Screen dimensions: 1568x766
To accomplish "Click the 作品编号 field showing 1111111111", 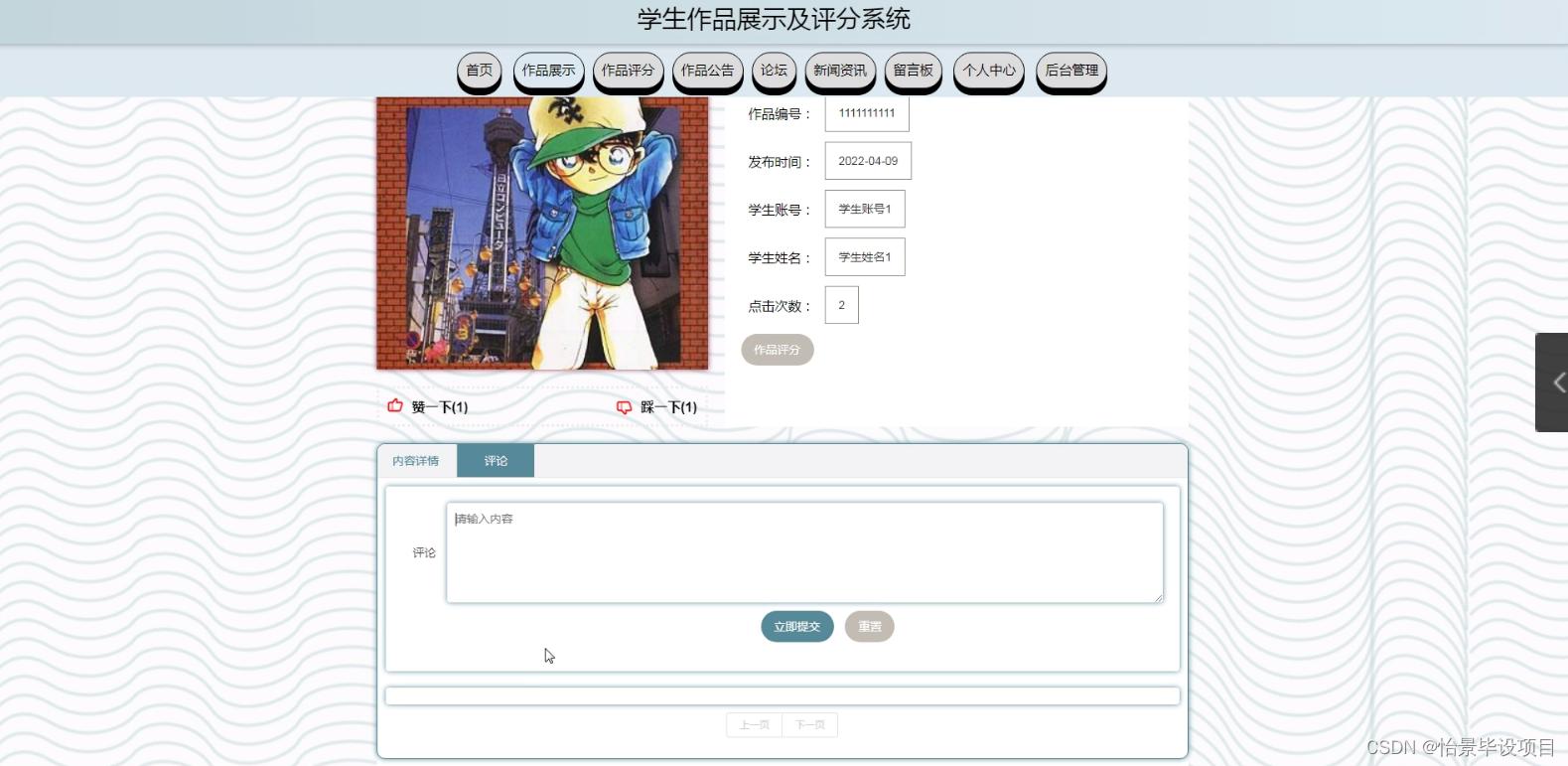I will 867,113.
